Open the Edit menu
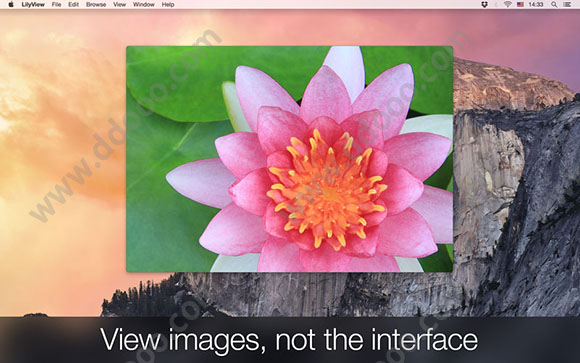 [x=73, y=4]
